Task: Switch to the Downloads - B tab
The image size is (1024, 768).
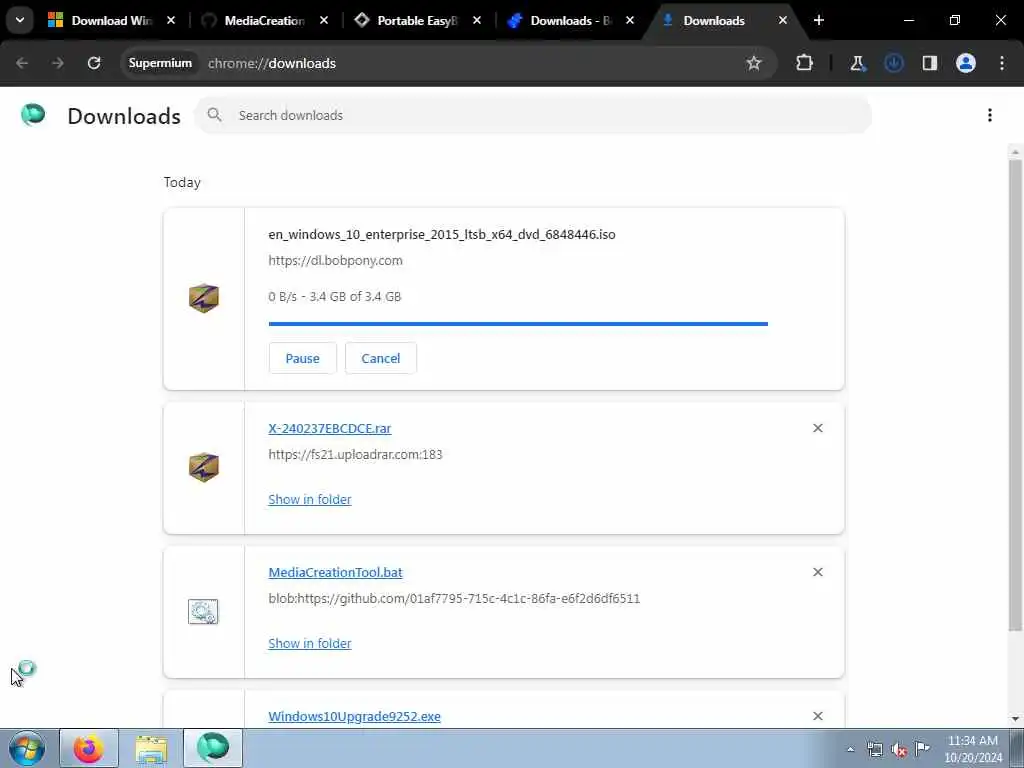Action: pyautogui.click(x=570, y=20)
